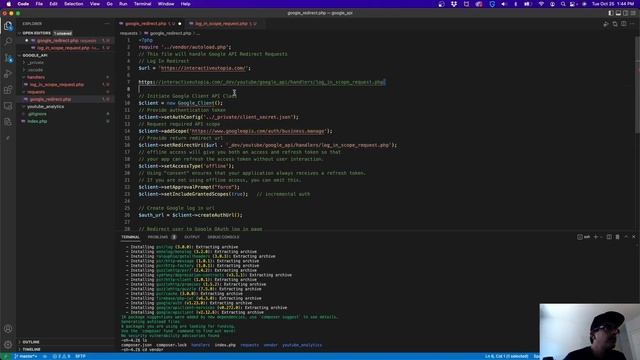Open the Run and Debug view
The image size is (640, 360).
8,74
